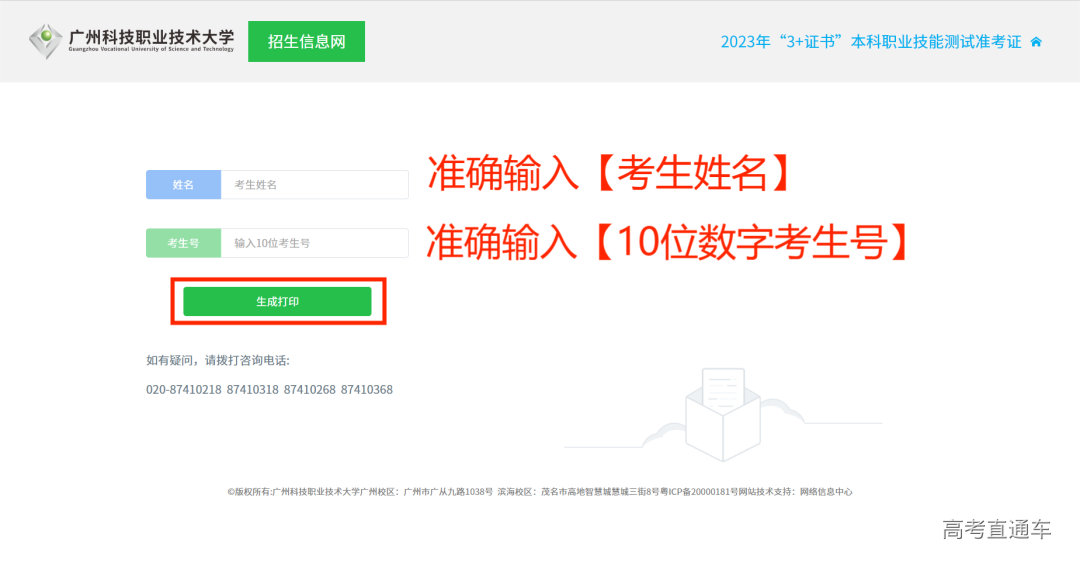Click the green 考生号 label
The height and width of the screenshot is (569, 1080).
(183, 243)
